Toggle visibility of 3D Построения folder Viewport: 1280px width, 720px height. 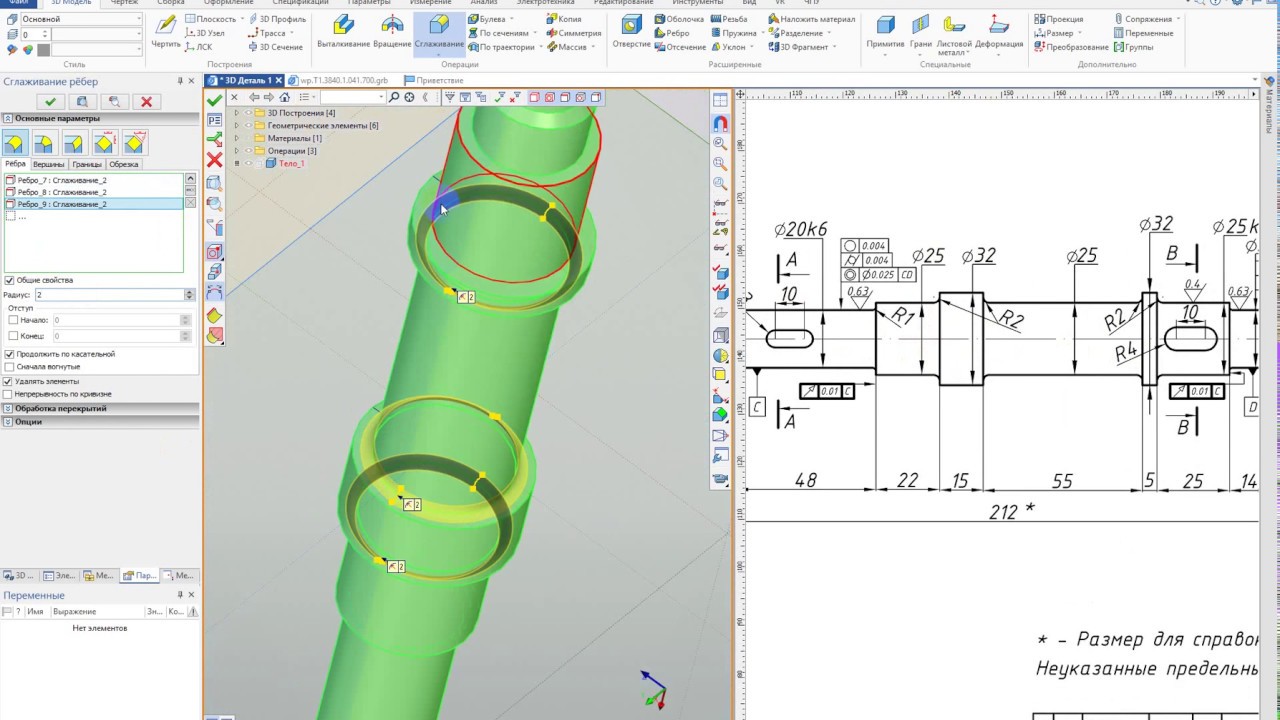point(248,113)
